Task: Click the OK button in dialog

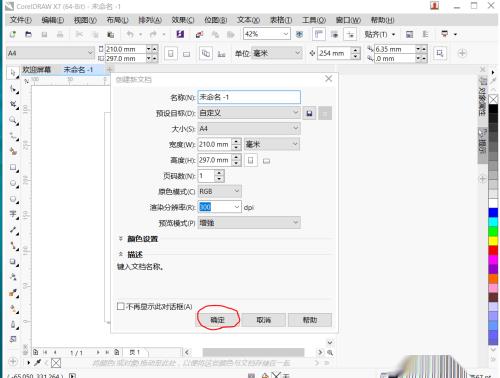Action: [x=217, y=320]
